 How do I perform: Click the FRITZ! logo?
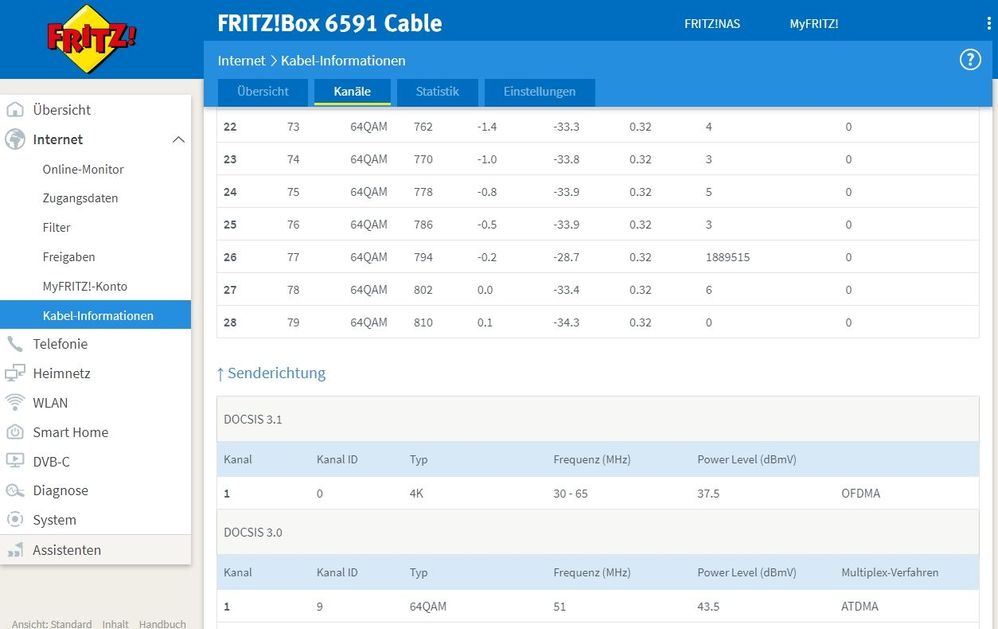click(92, 39)
